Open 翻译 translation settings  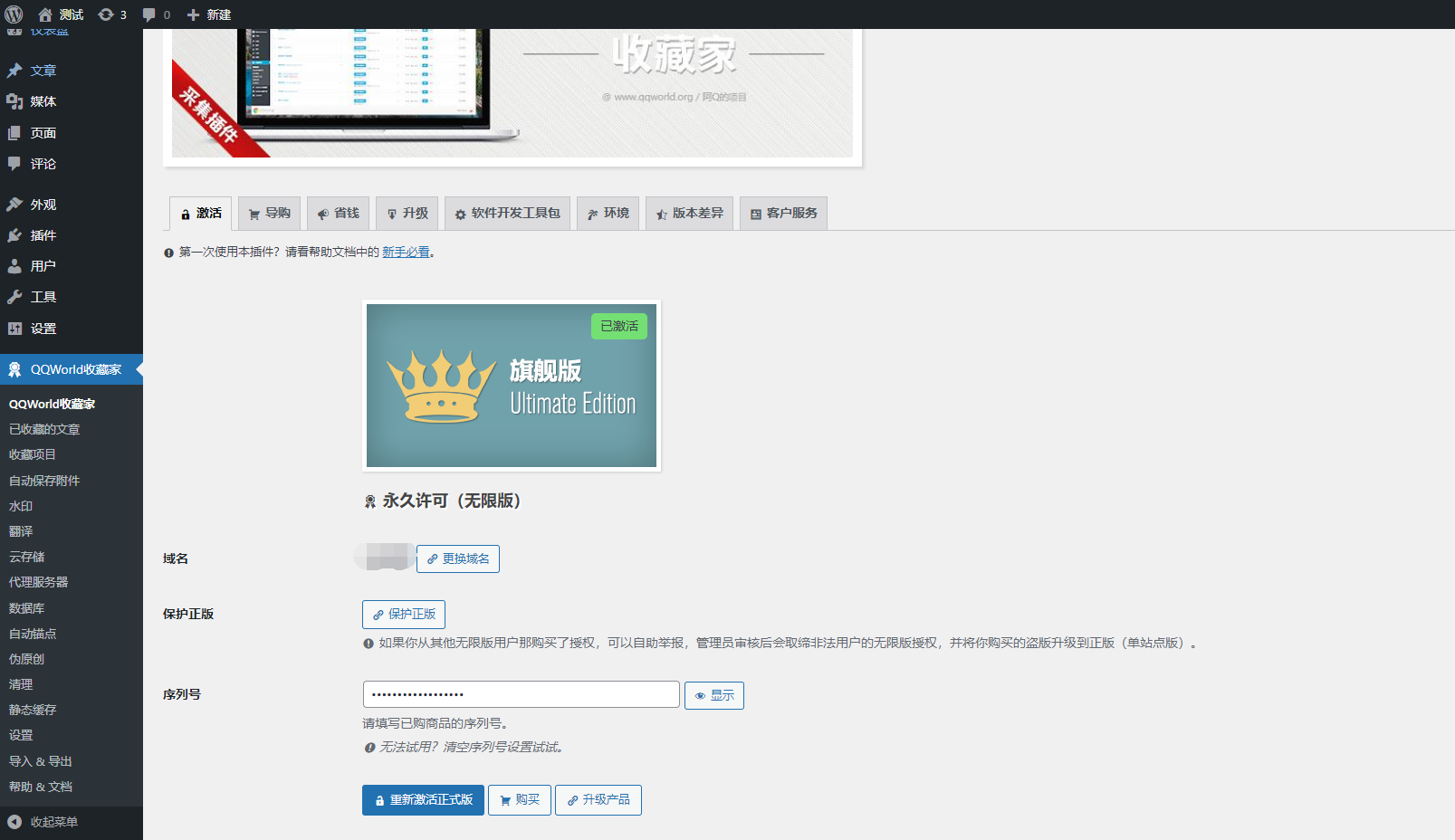point(21,531)
